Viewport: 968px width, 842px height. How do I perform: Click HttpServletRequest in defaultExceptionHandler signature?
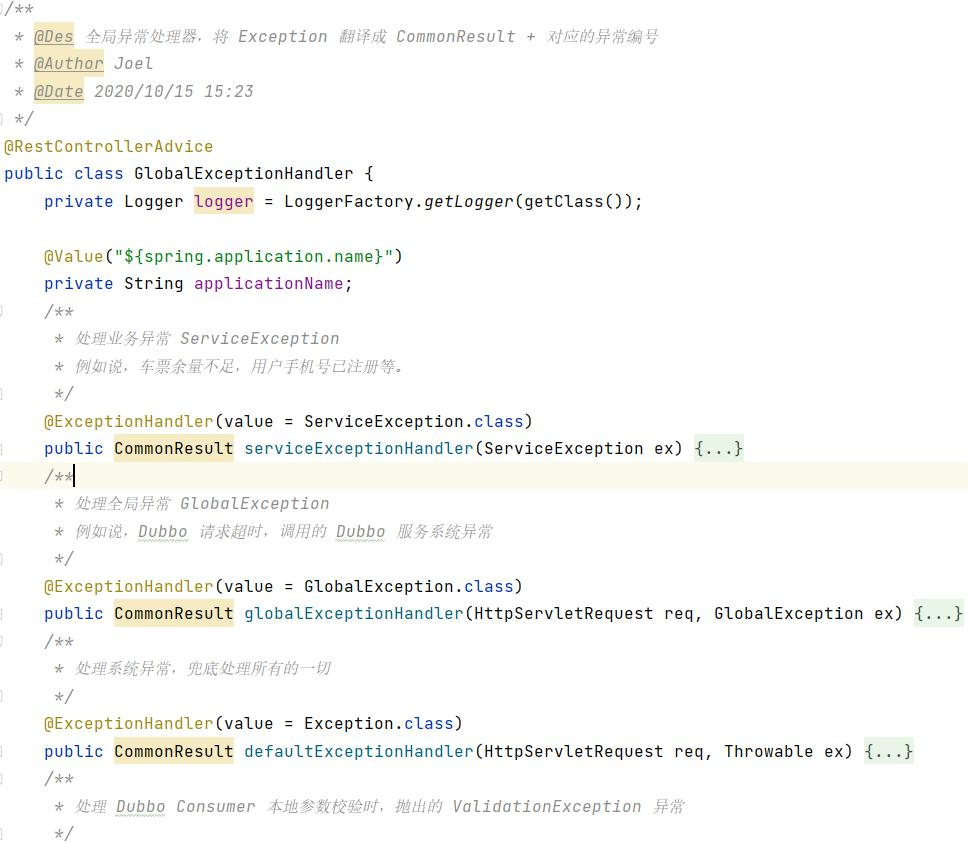(x=573, y=751)
